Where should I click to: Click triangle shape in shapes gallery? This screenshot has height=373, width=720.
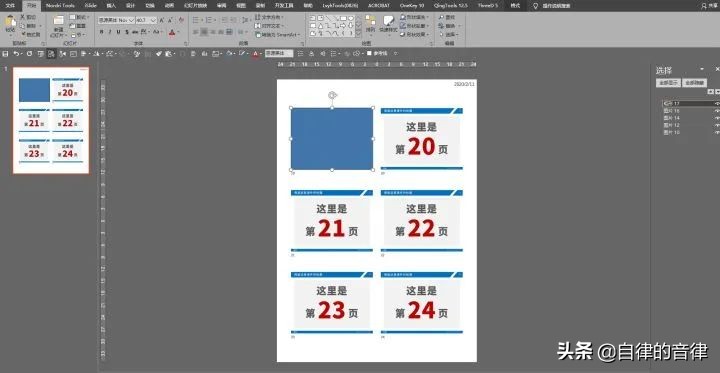[x=321, y=26]
